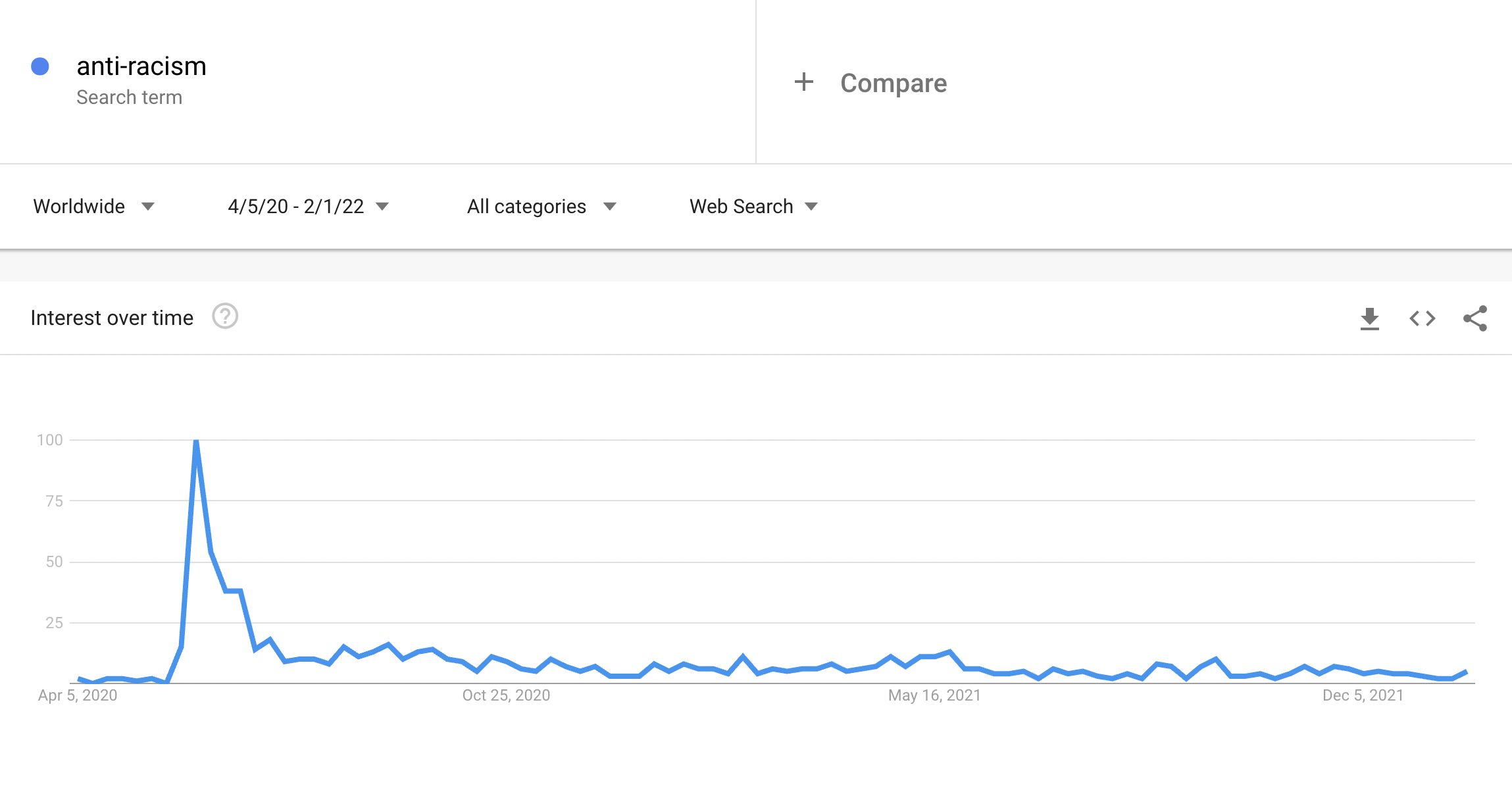Click the 75 value on the y-axis

pos(54,501)
